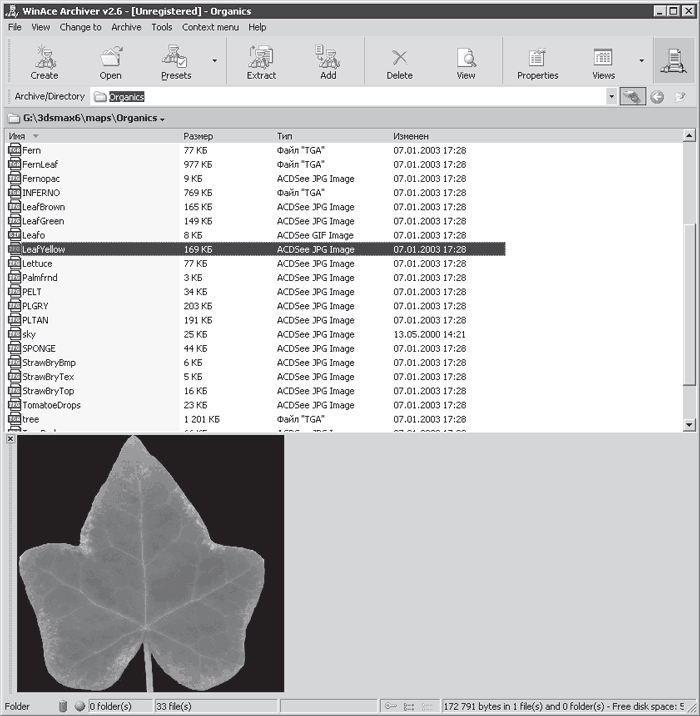The image size is (700, 716).
Task: Click the TGA file icon of Fern
Action: pyautogui.click(x=15, y=150)
